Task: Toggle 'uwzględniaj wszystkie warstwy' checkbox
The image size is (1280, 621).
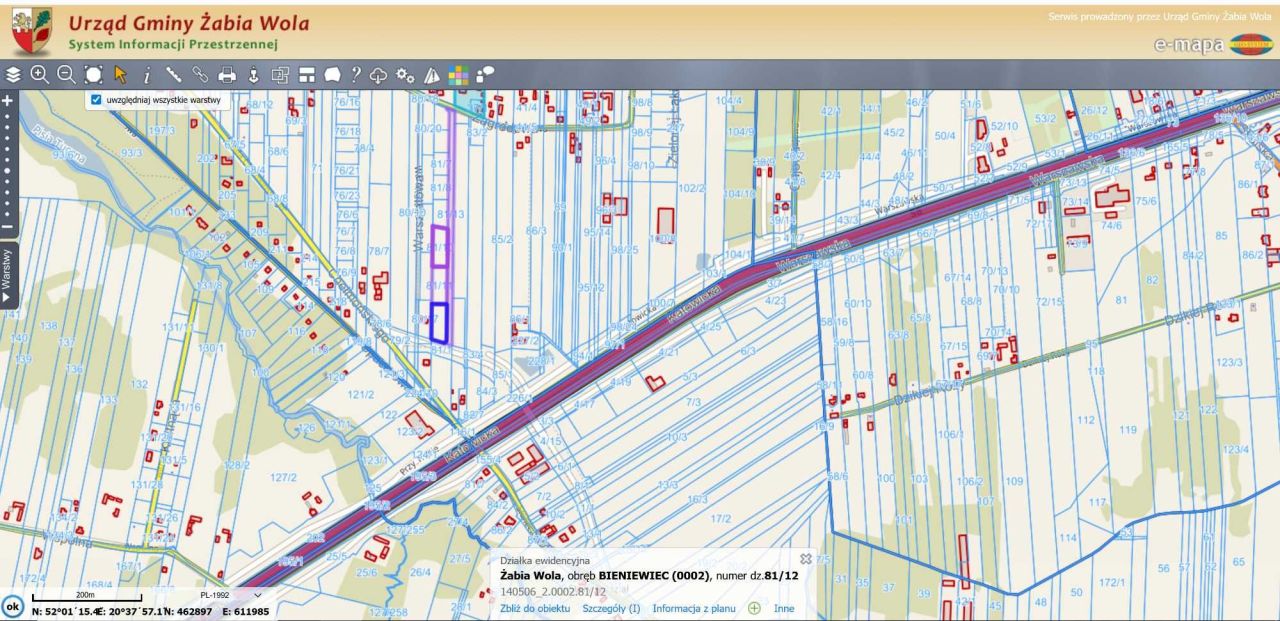Action: click(x=96, y=100)
